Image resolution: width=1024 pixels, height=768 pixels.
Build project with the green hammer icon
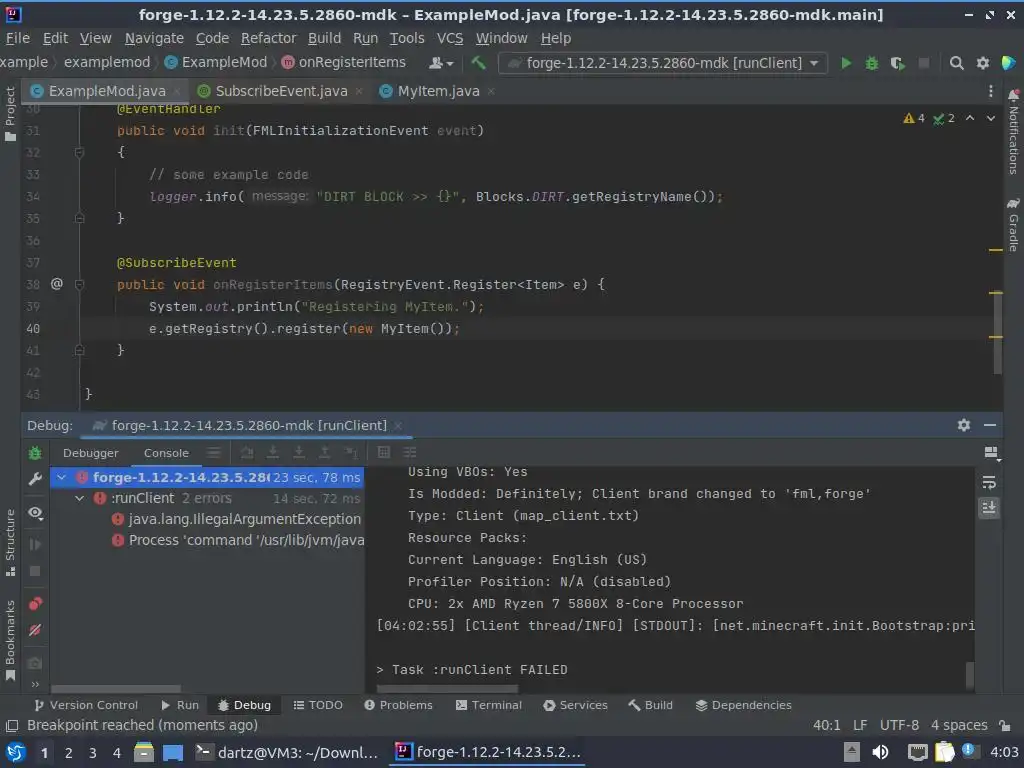[x=478, y=63]
